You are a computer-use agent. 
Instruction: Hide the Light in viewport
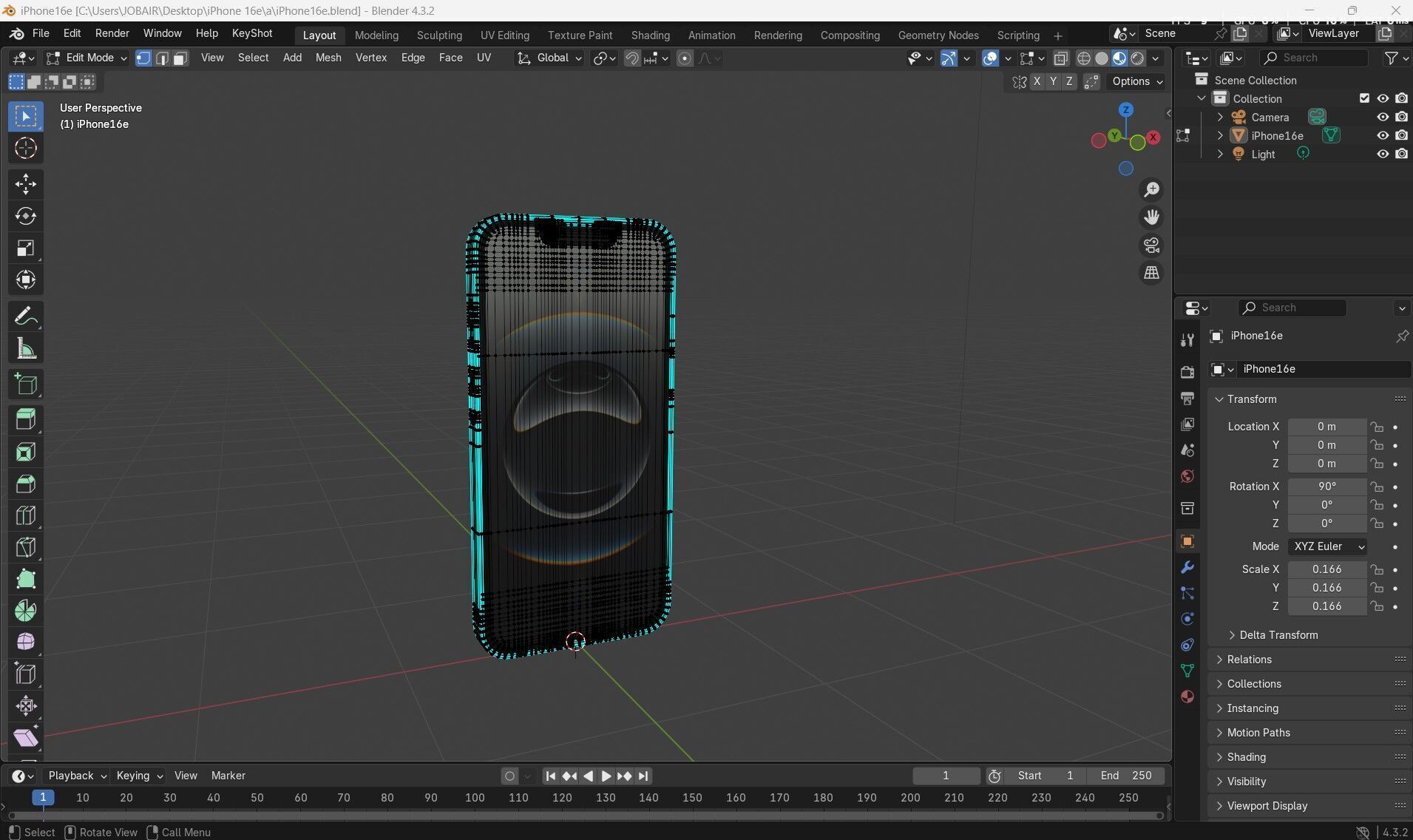[x=1382, y=154]
